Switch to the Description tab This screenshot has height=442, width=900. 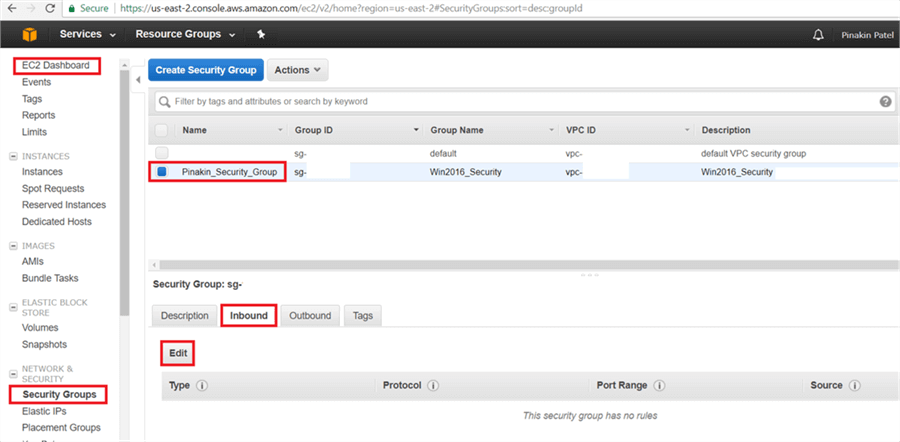pyautogui.click(x=184, y=316)
